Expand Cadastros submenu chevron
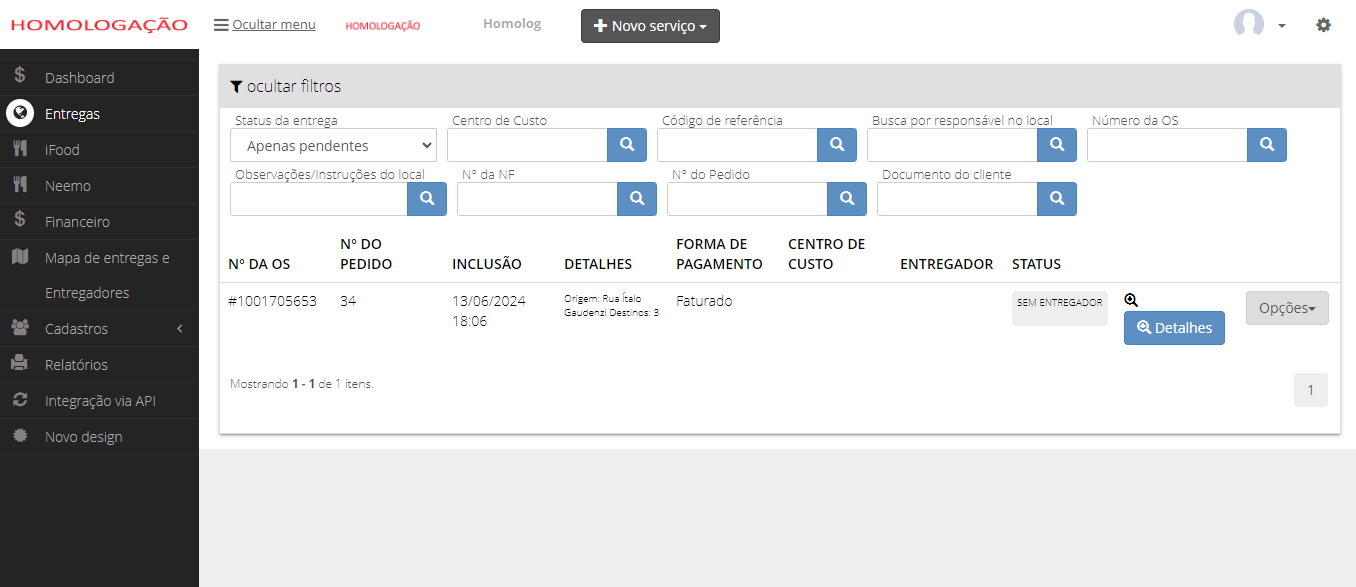 point(179,328)
